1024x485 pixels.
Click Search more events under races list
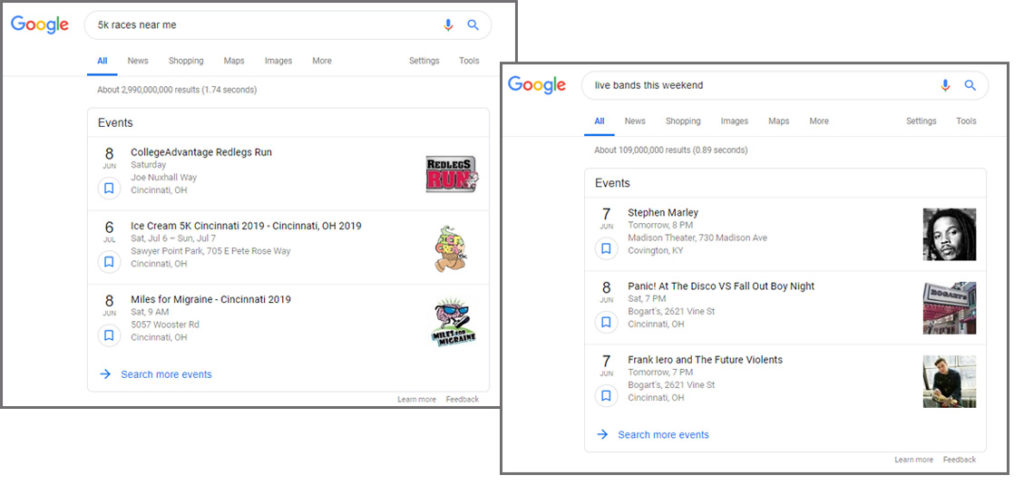point(165,375)
